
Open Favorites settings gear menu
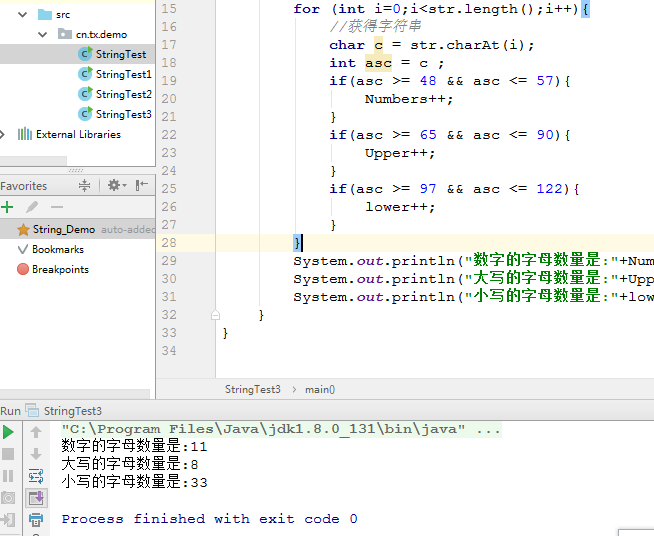coord(117,185)
